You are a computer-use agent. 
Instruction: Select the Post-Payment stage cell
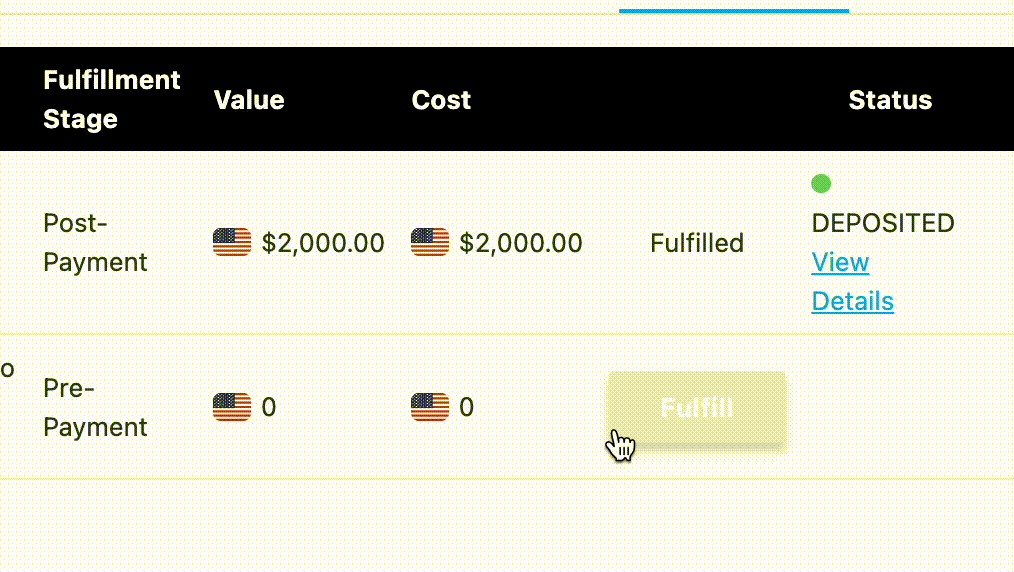tap(95, 243)
